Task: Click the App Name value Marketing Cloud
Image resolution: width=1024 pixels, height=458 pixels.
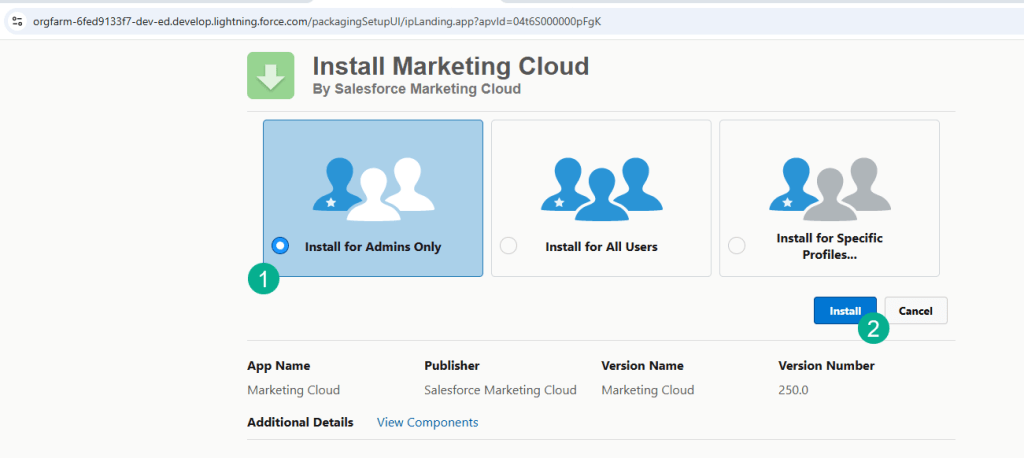Action: (293, 390)
